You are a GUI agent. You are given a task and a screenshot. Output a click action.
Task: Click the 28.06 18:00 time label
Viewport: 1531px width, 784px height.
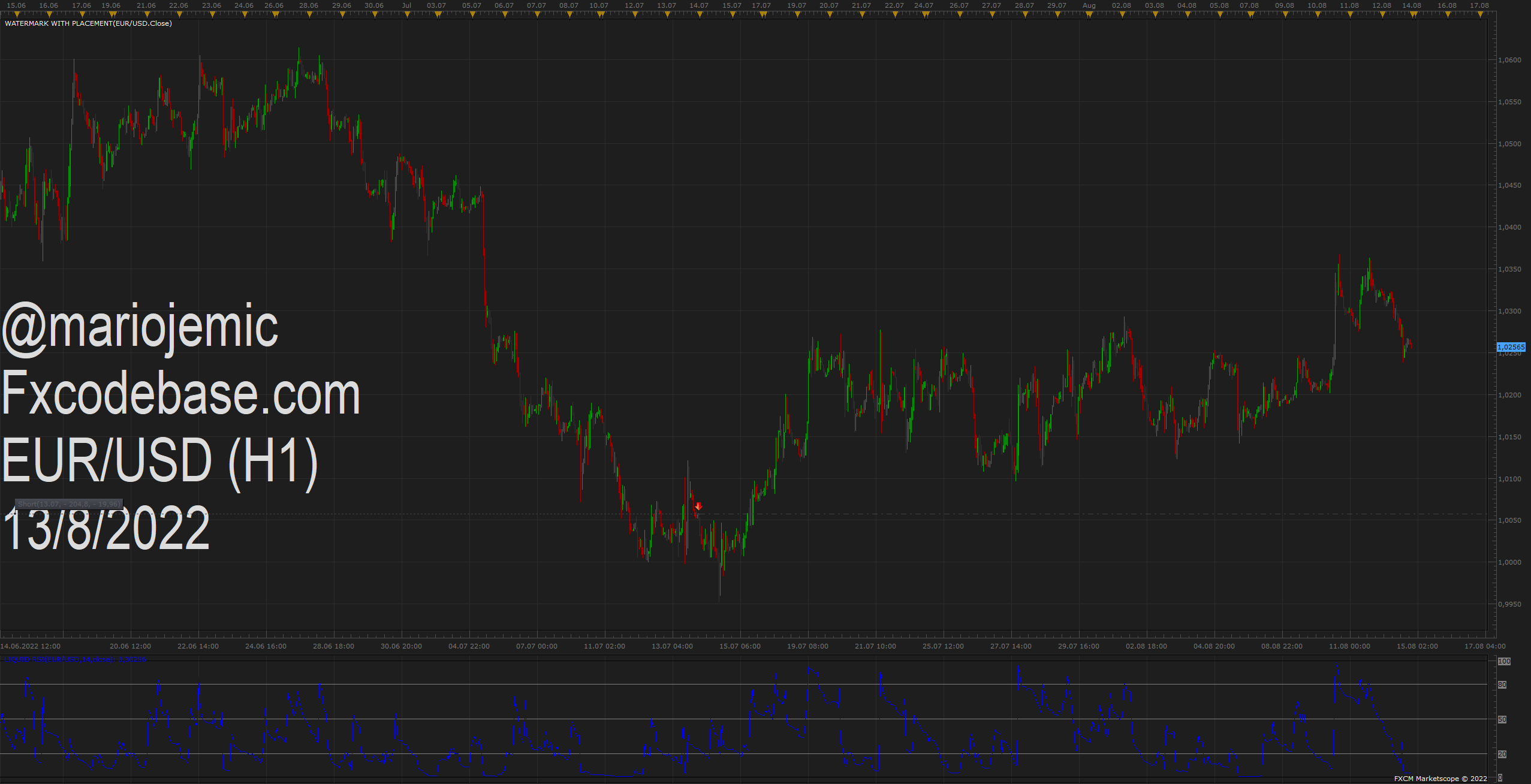[x=333, y=646]
